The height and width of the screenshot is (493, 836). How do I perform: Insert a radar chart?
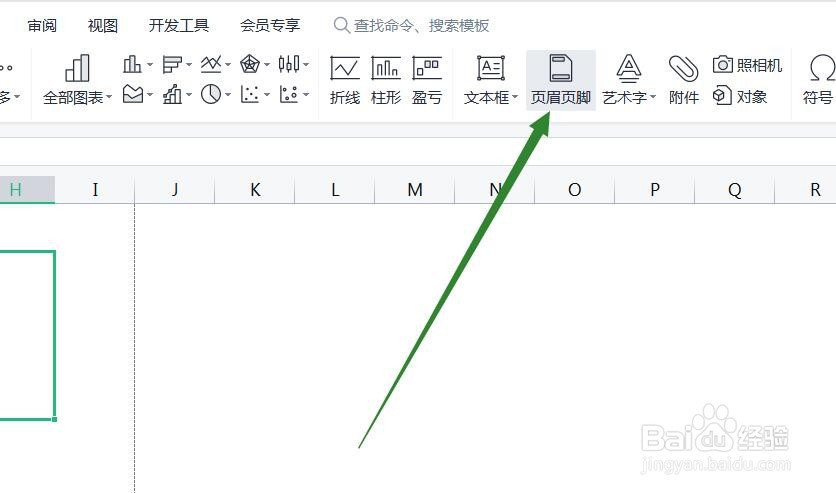[x=250, y=64]
